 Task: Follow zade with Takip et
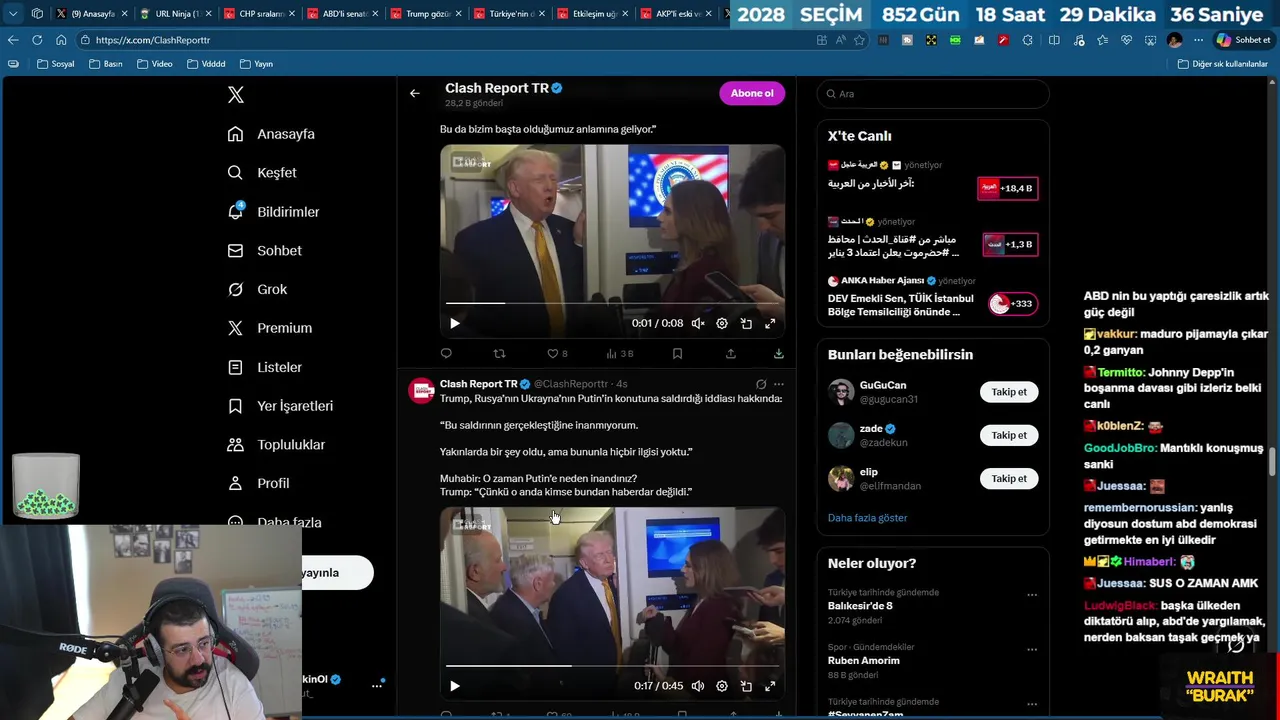(1009, 435)
